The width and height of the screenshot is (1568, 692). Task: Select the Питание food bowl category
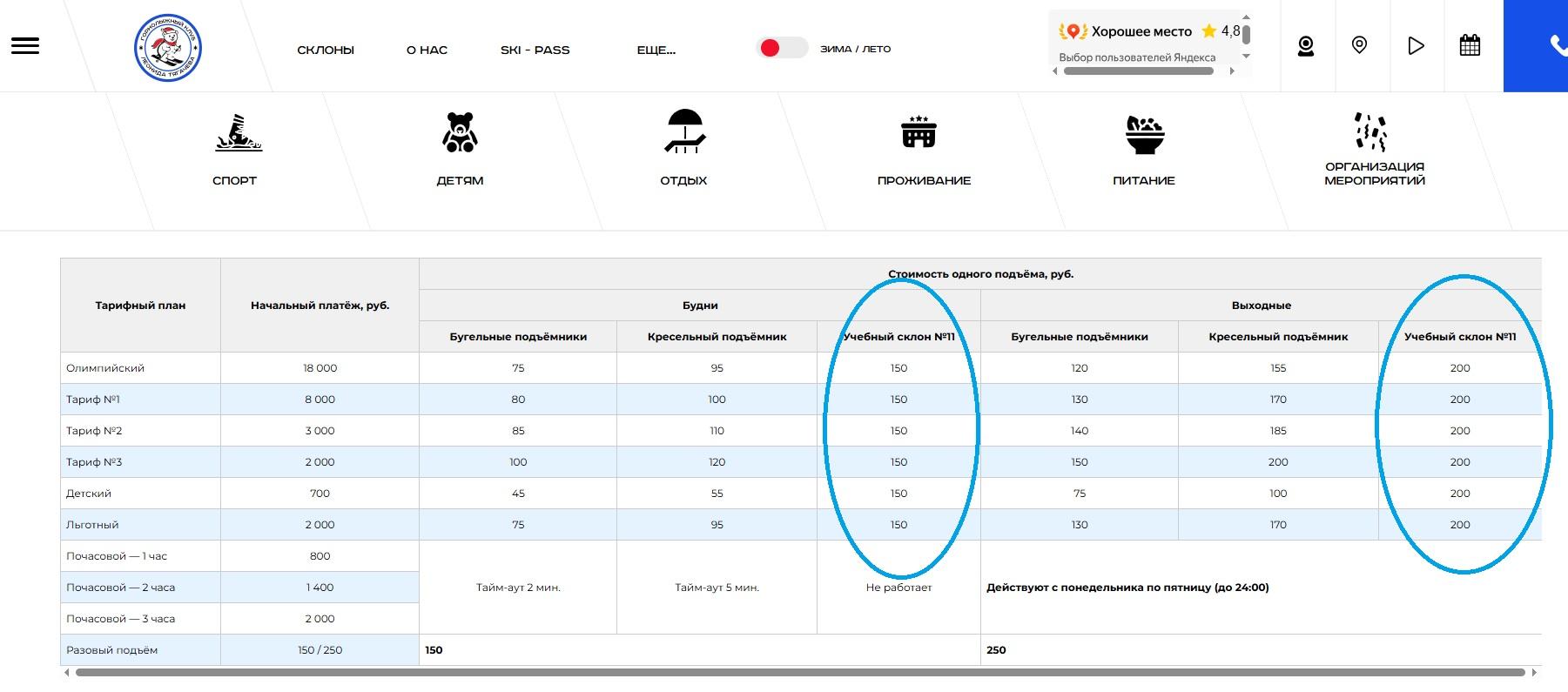(1144, 135)
